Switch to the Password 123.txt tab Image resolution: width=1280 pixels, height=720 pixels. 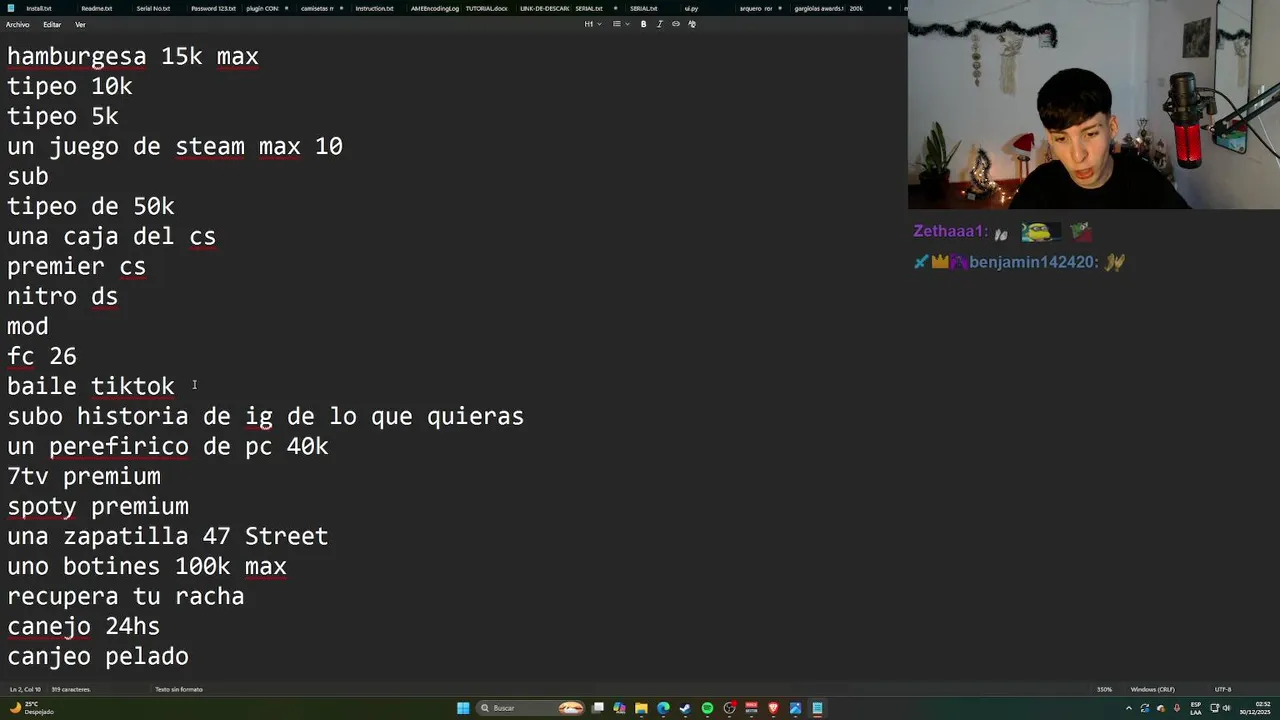click(x=213, y=8)
